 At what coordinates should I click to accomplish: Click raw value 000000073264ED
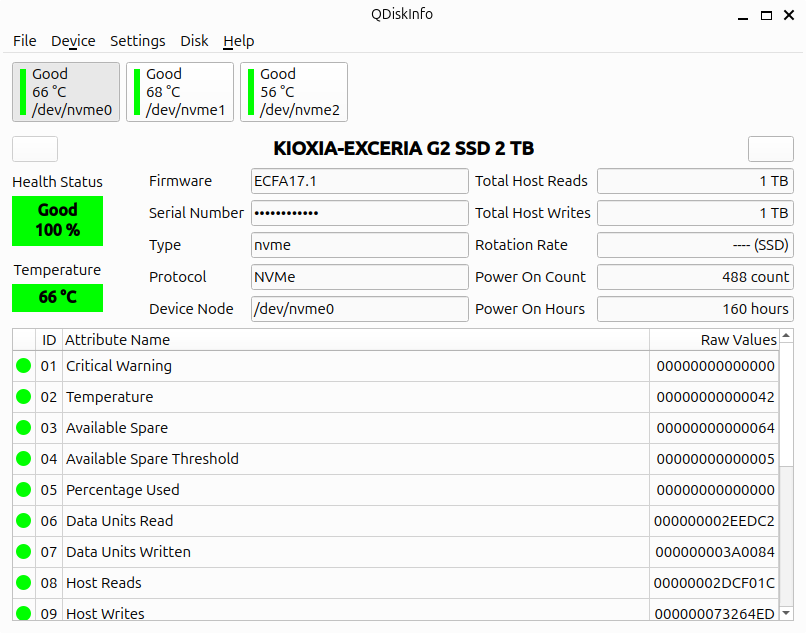point(715,613)
